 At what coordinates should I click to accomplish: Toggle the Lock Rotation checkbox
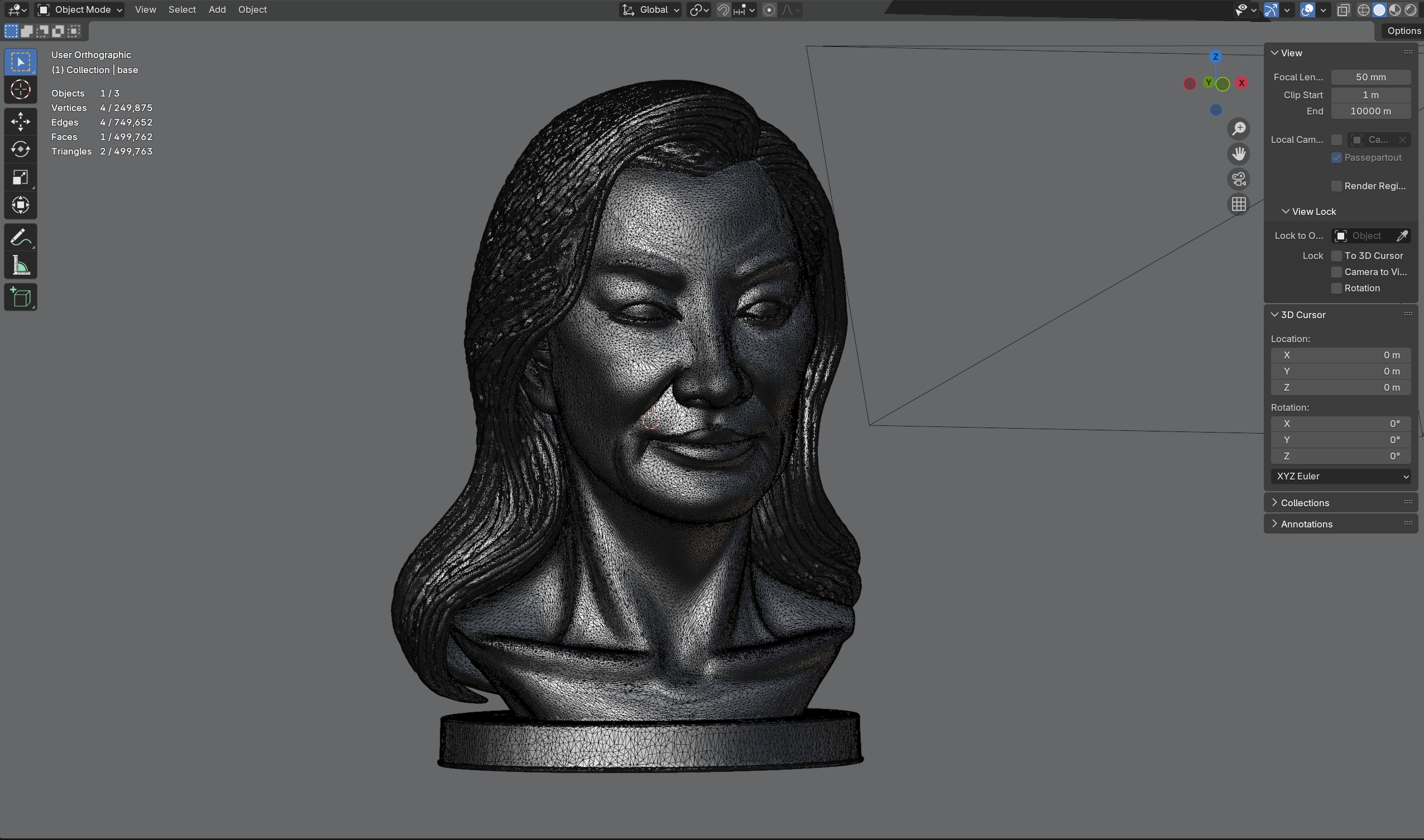(x=1336, y=289)
